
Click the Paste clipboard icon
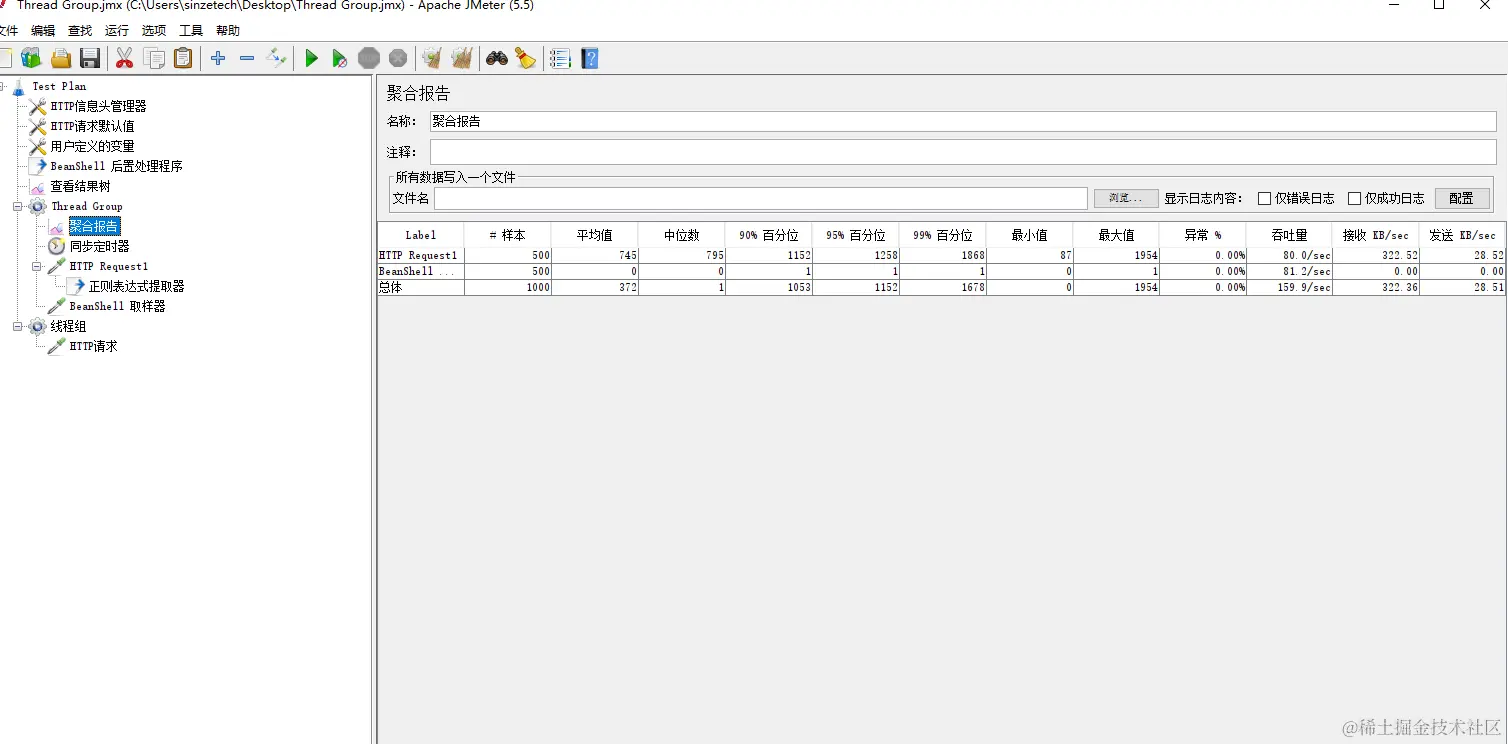click(183, 59)
